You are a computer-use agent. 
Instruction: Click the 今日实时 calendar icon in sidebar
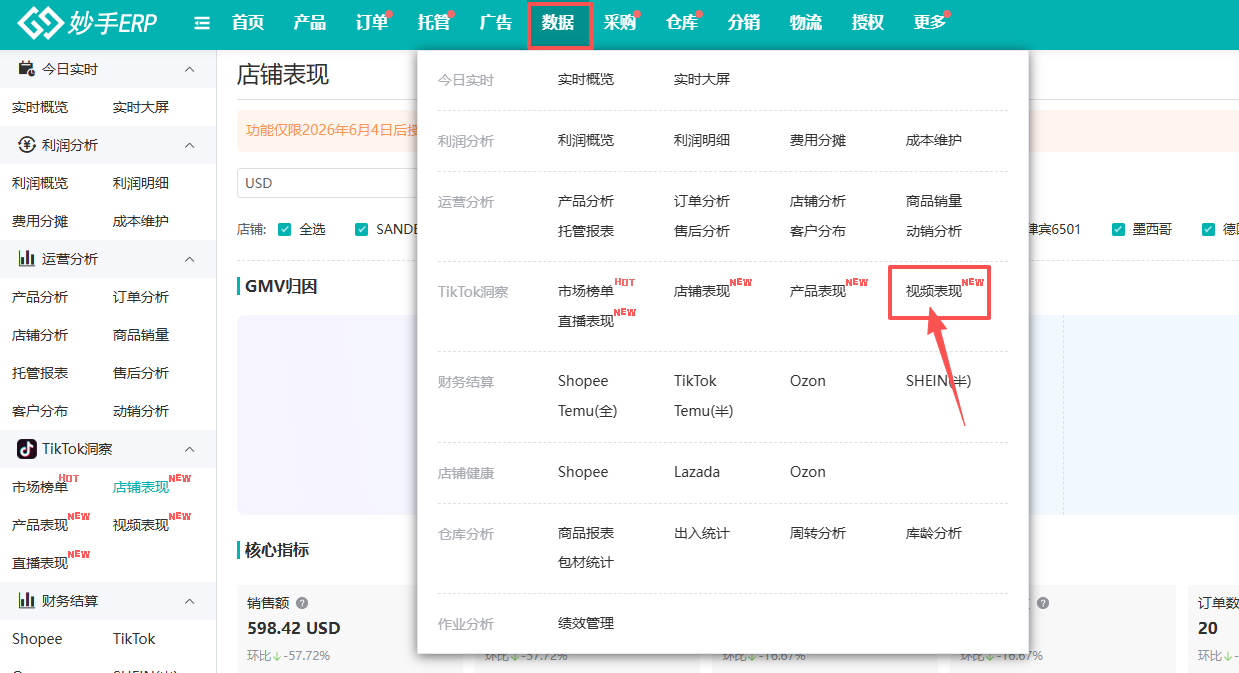tap(27, 69)
